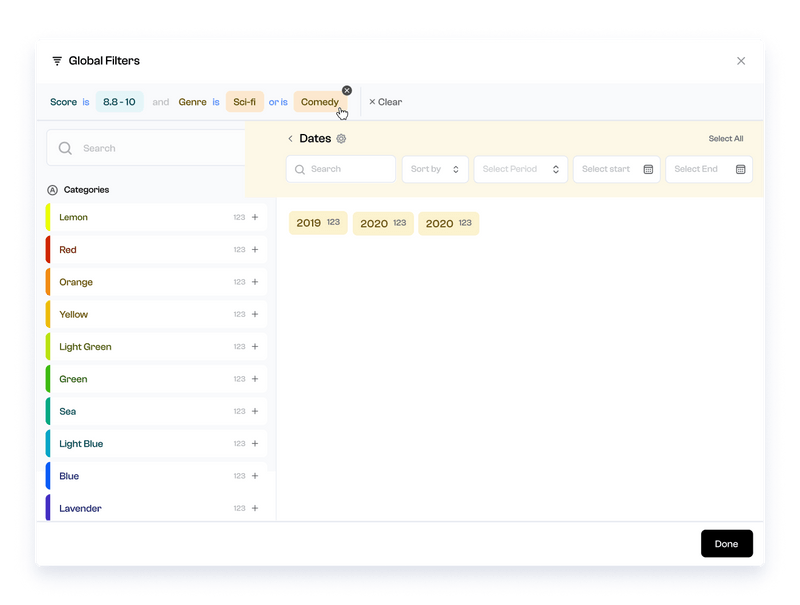Viewport: 800px width, 605px height.
Task: Collapse the Dates panel with back chevron
Action: (x=290, y=138)
